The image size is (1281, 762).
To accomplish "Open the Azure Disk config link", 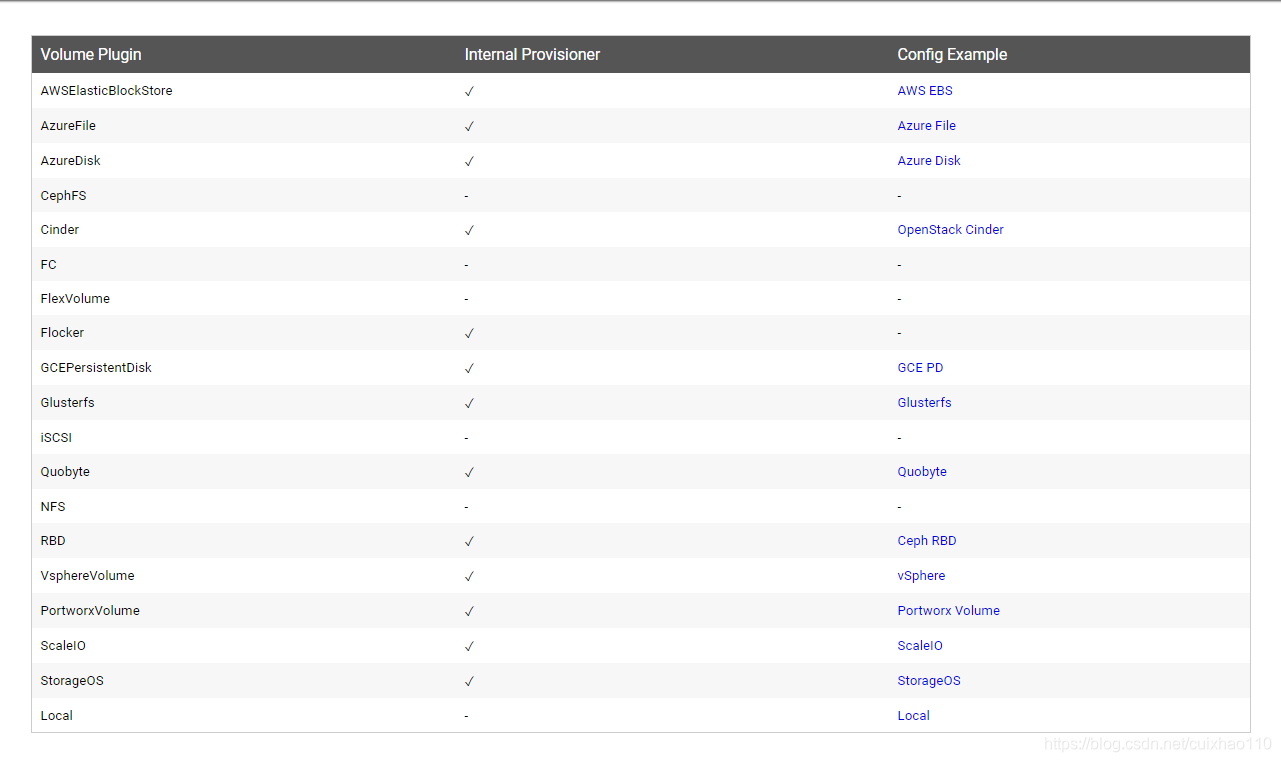I will pos(929,160).
